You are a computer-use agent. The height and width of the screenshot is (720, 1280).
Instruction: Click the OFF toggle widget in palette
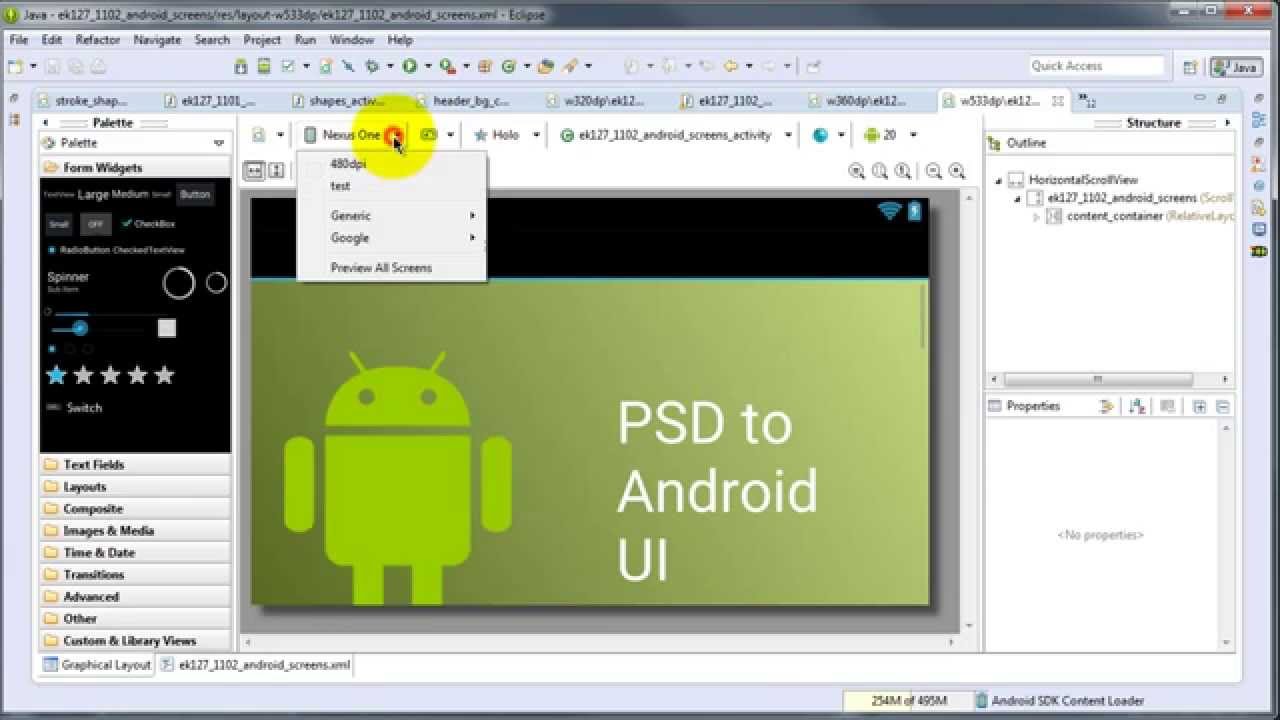pyautogui.click(x=95, y=225)
